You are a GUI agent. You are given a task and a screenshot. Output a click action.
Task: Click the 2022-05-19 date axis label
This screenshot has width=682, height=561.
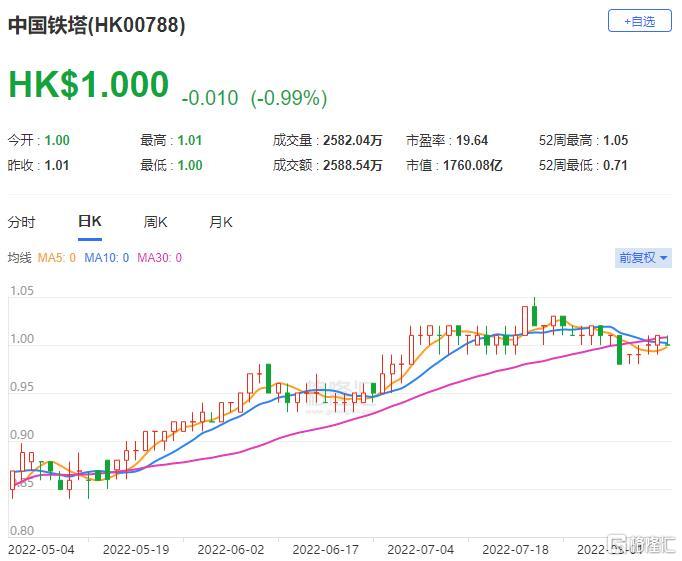pos(136,550)
